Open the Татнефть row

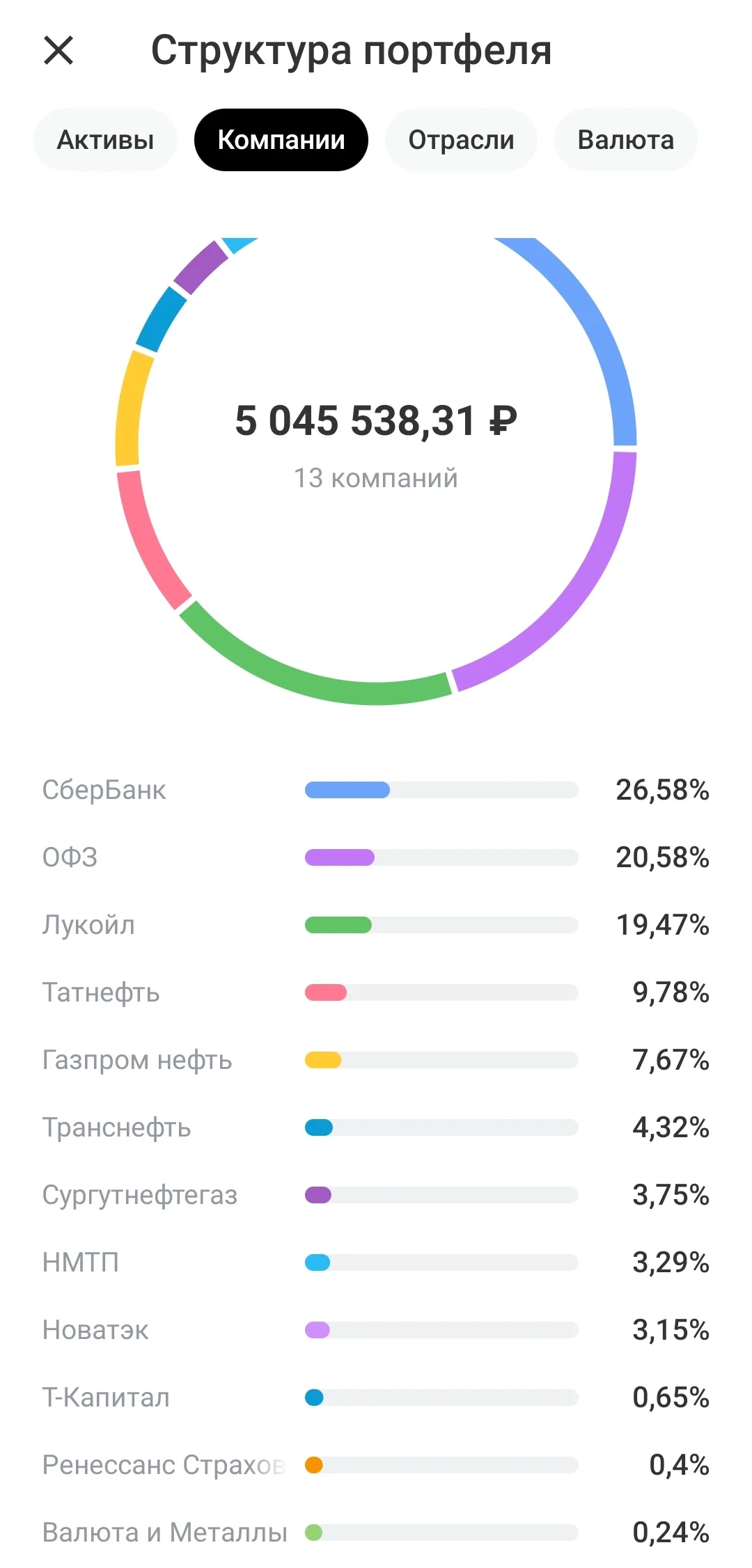376,992
